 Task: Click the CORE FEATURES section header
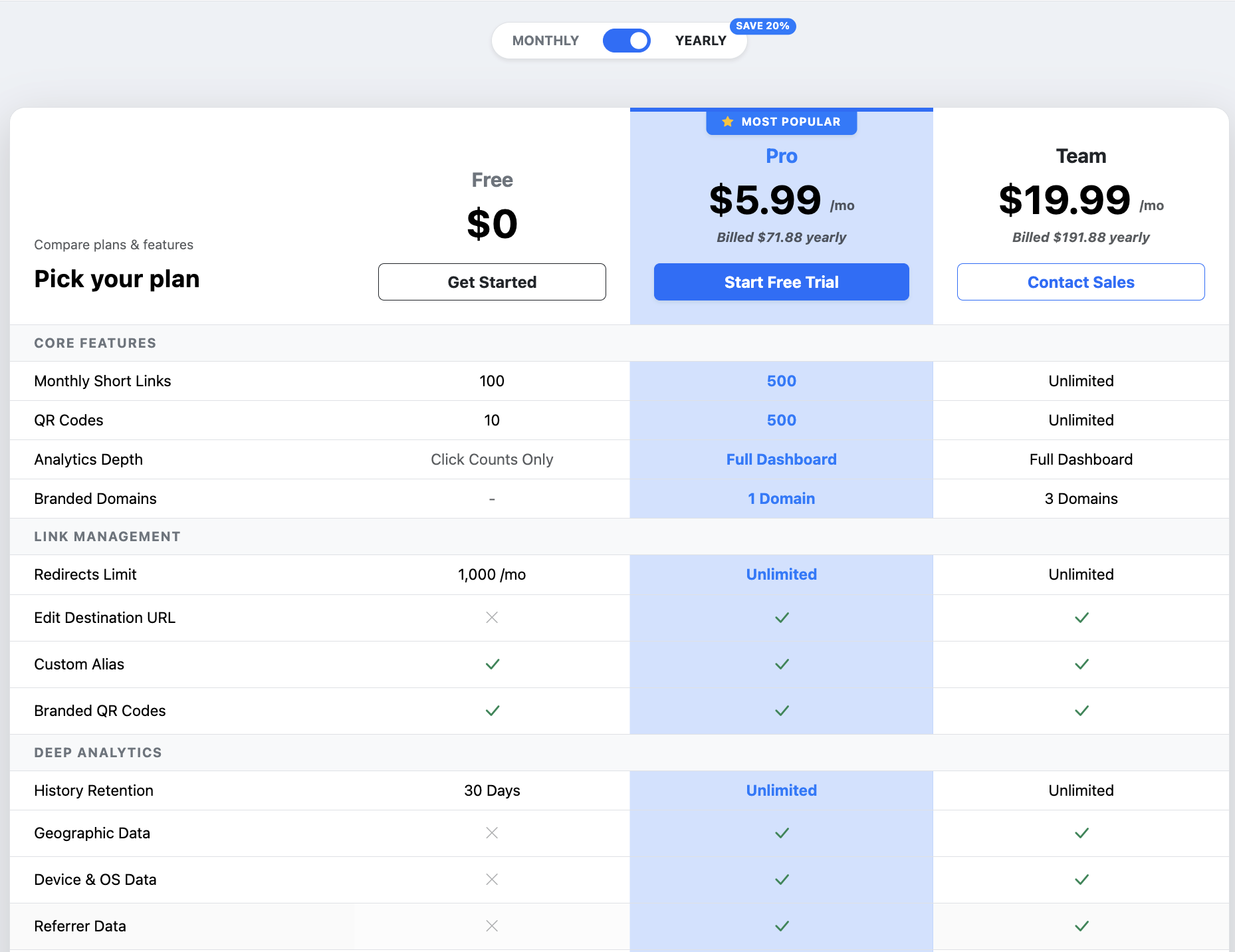pyautogui.click(x=95, y=343)
